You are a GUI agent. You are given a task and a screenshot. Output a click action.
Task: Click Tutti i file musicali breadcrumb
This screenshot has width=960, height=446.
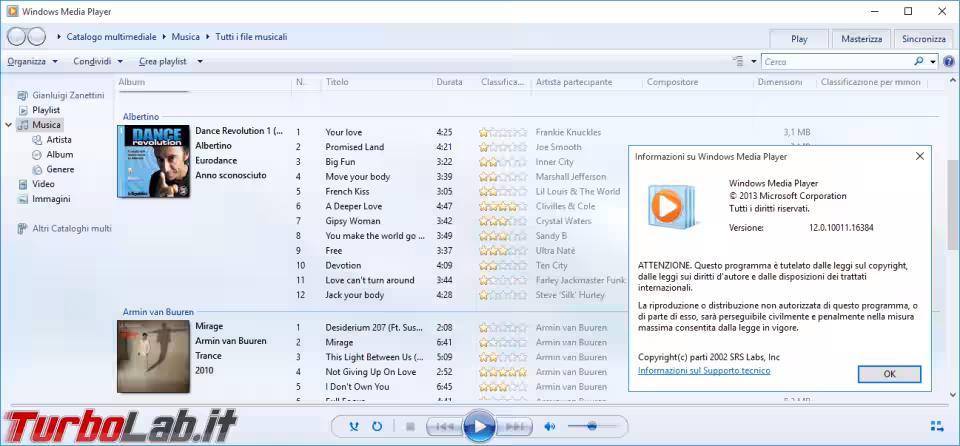pos(251,37)
